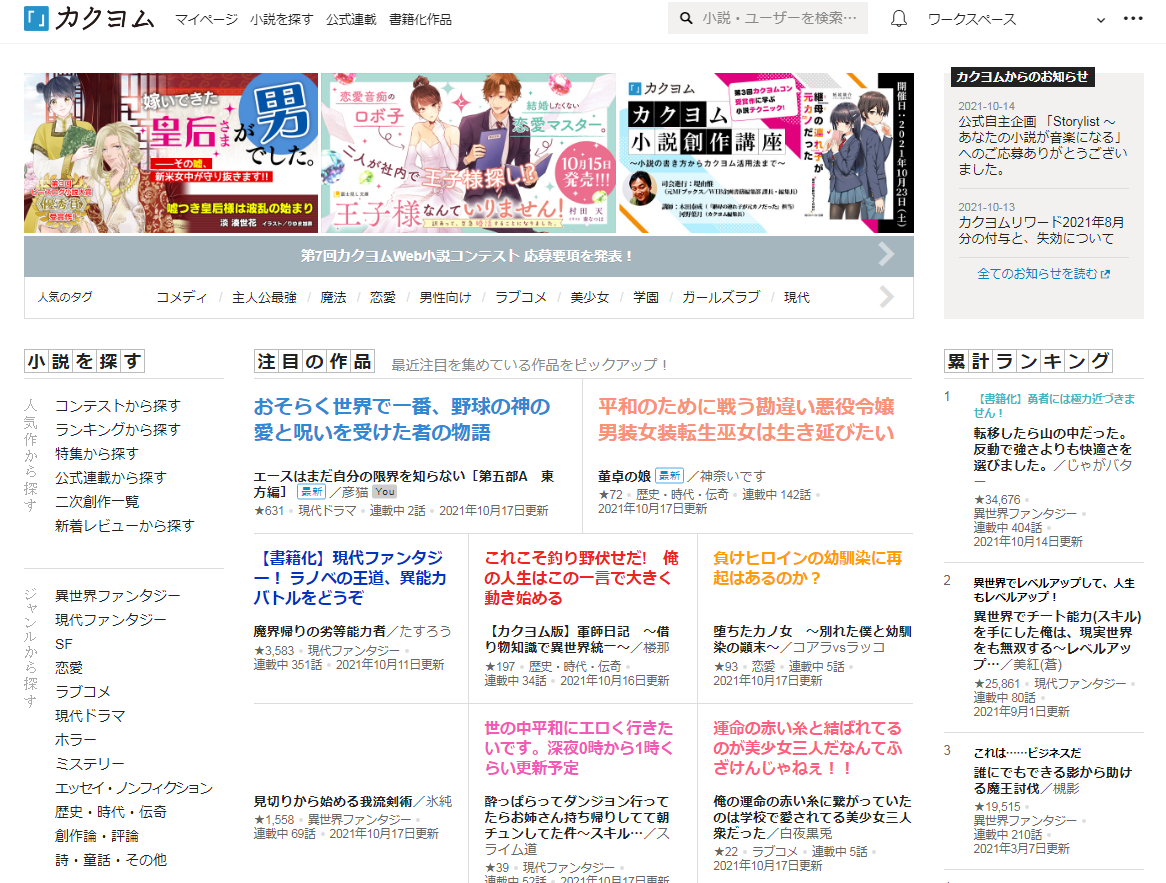The image size is (1166, 883).
Task: Open the カクヨム小説創作講座 banner
Action: 766,153
